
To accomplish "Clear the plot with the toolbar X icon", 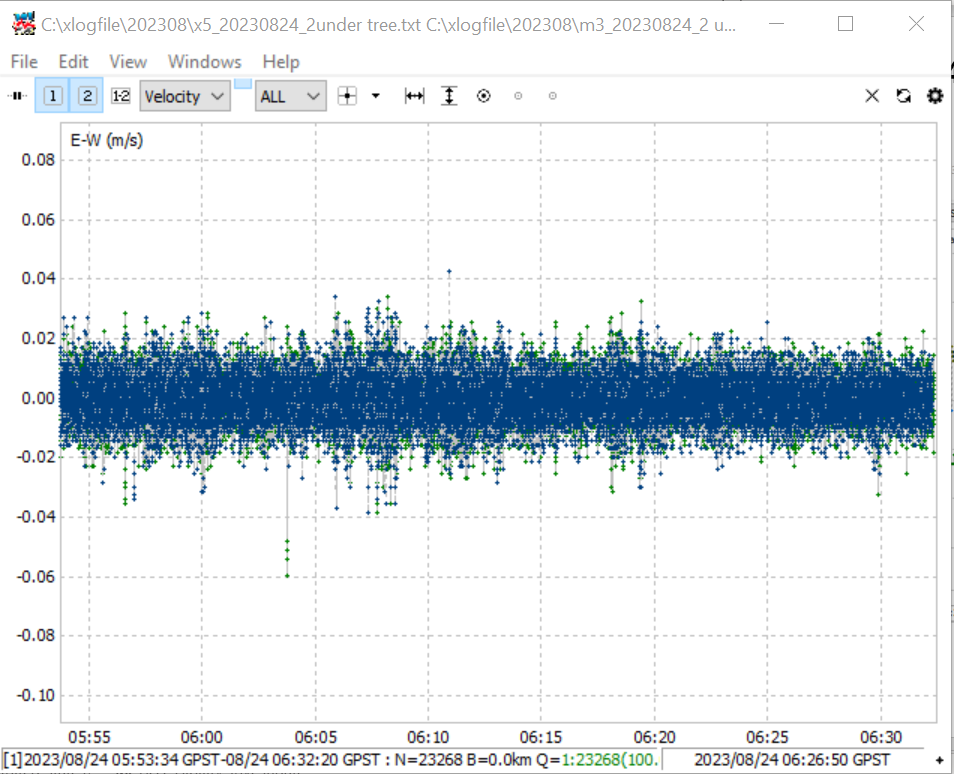I will [x=872, y=96].
